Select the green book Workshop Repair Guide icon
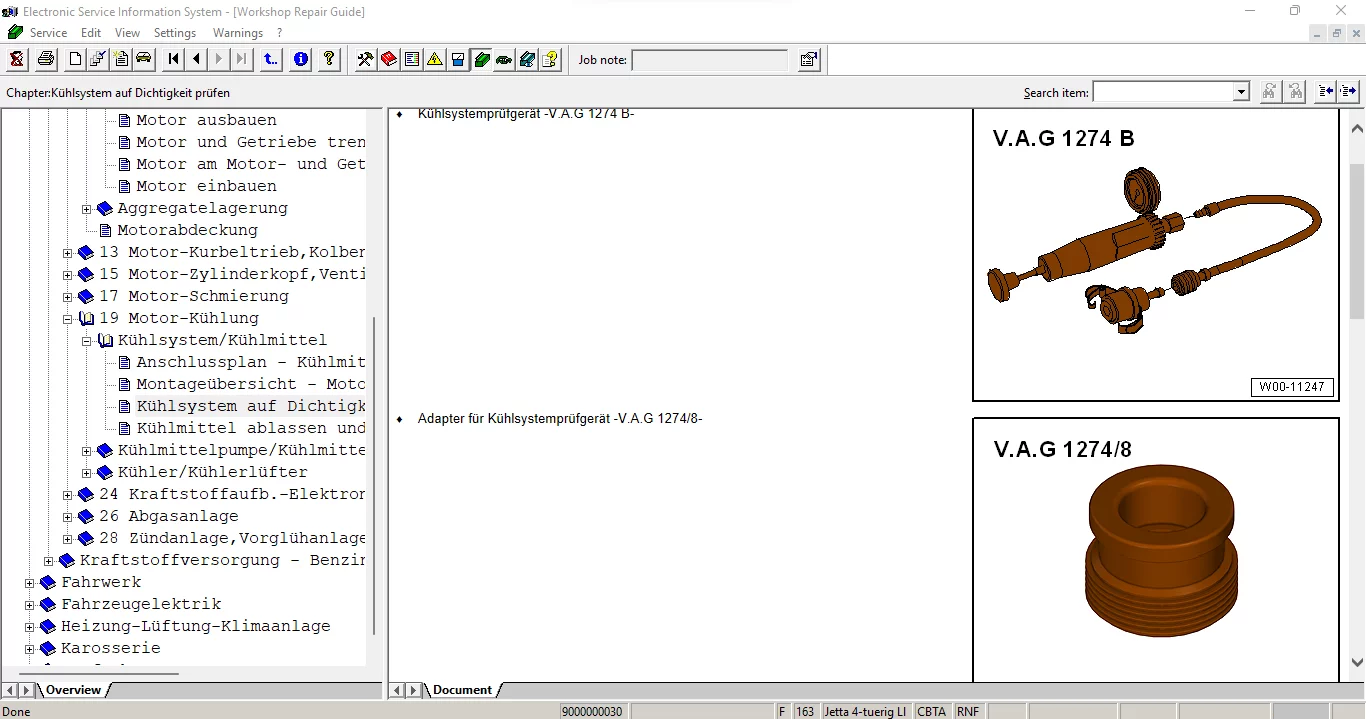Screen dimensions: 1370x723 481,59
